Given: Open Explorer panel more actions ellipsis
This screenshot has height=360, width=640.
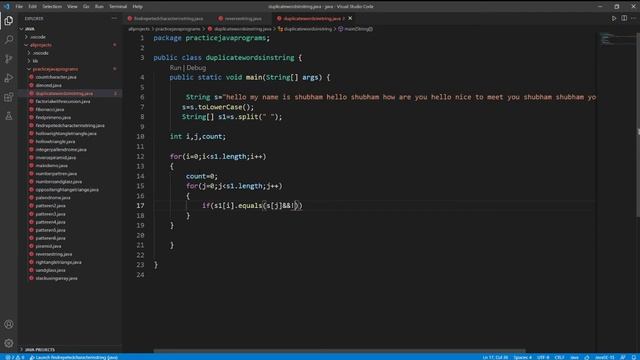Looking at the screenshot, I should [x=114, y=18].
